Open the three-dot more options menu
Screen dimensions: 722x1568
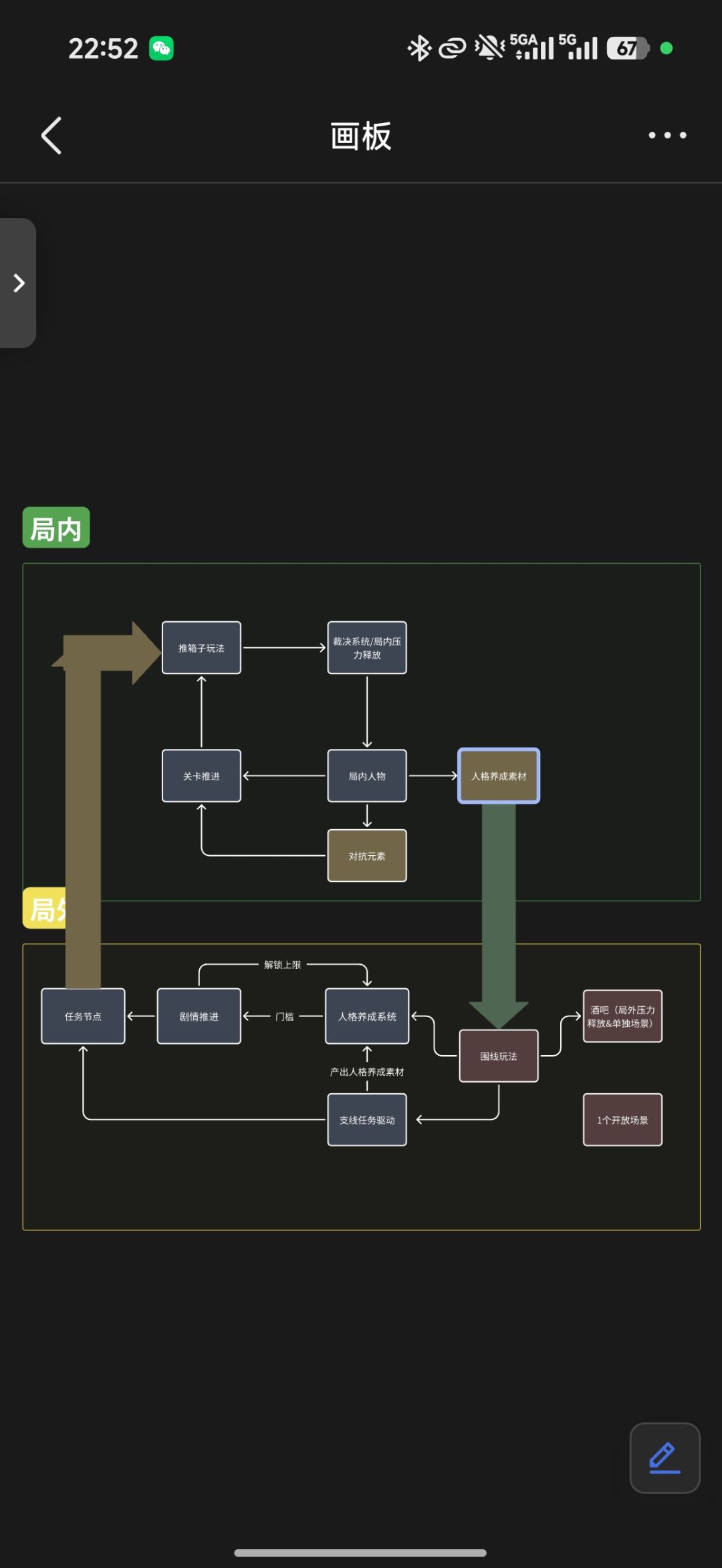click(x=667, y=135)
